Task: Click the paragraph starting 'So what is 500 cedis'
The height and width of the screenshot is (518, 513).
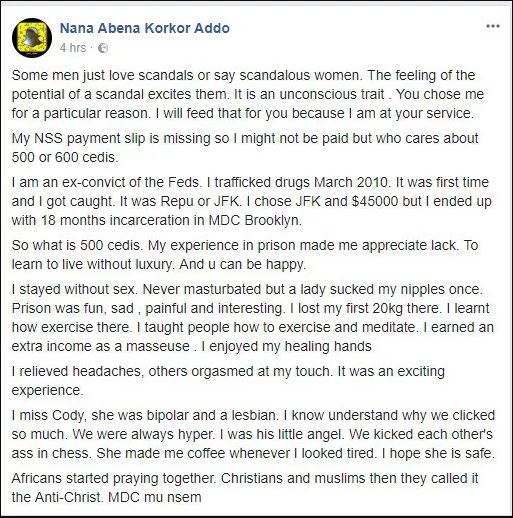Action: click(245, 255)
